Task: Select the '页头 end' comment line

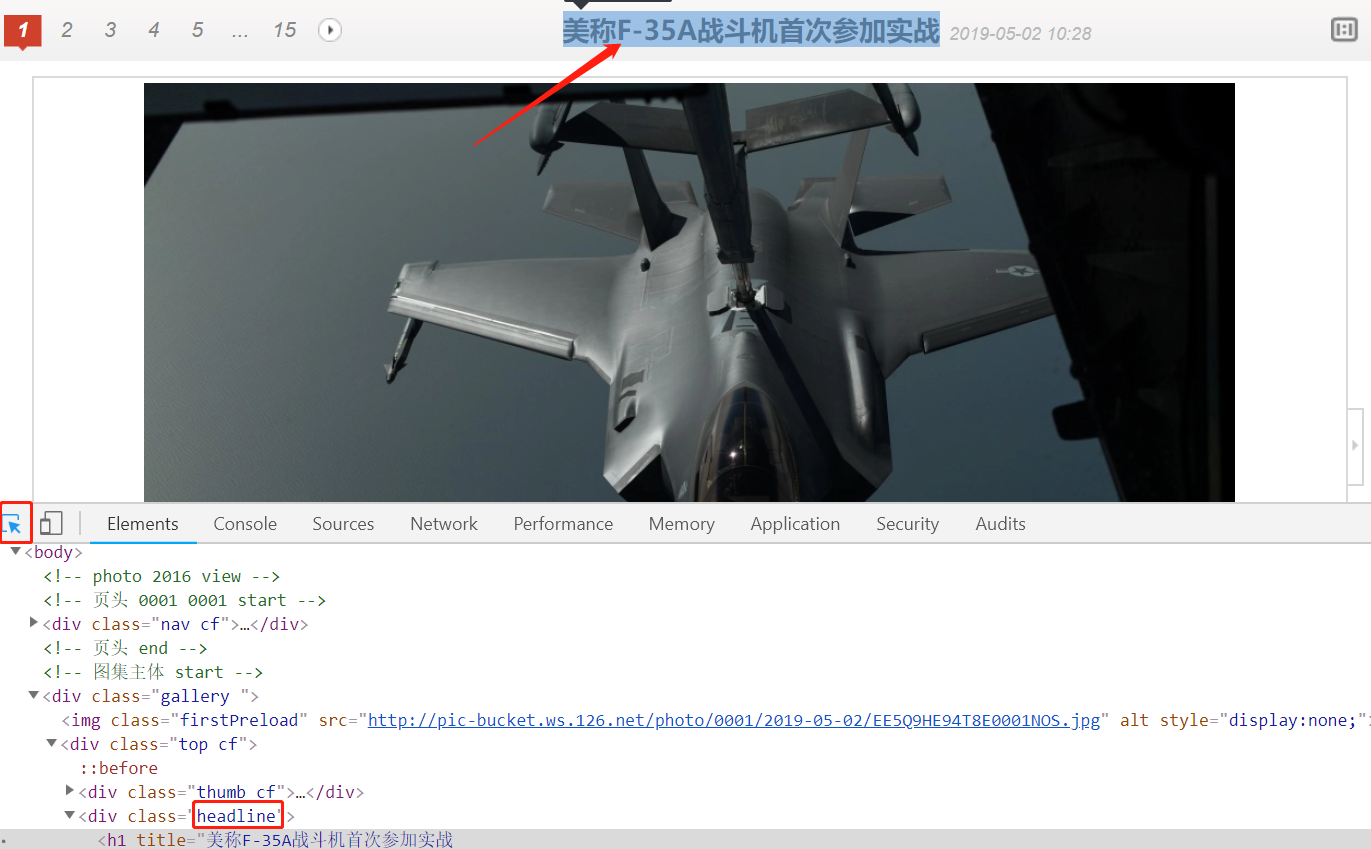Action: pos(125,648)
